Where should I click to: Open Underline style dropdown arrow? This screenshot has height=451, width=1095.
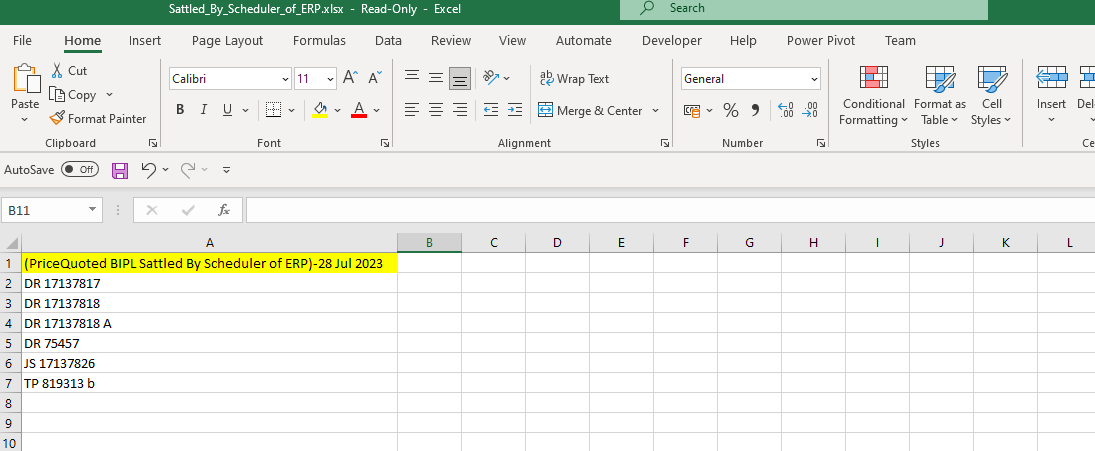click(245, 110)
